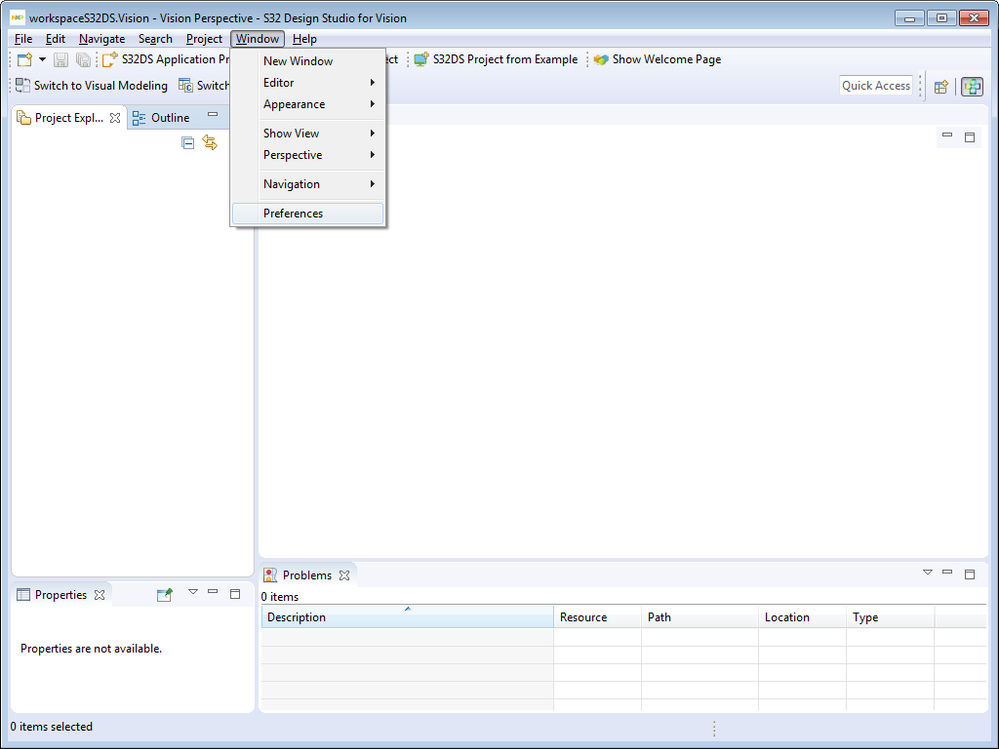Close the Project Explorer view
This screenshot has height=749, width=999.
(x=115, y=118)
